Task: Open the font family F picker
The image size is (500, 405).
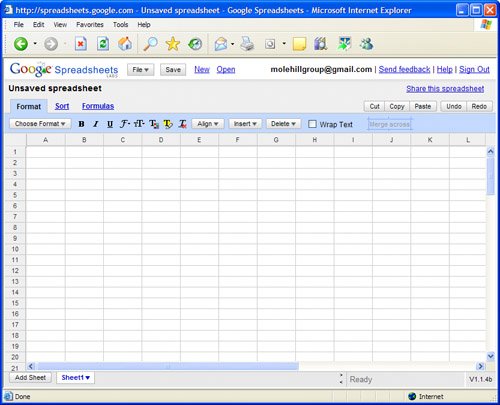Action: (125, 124)
